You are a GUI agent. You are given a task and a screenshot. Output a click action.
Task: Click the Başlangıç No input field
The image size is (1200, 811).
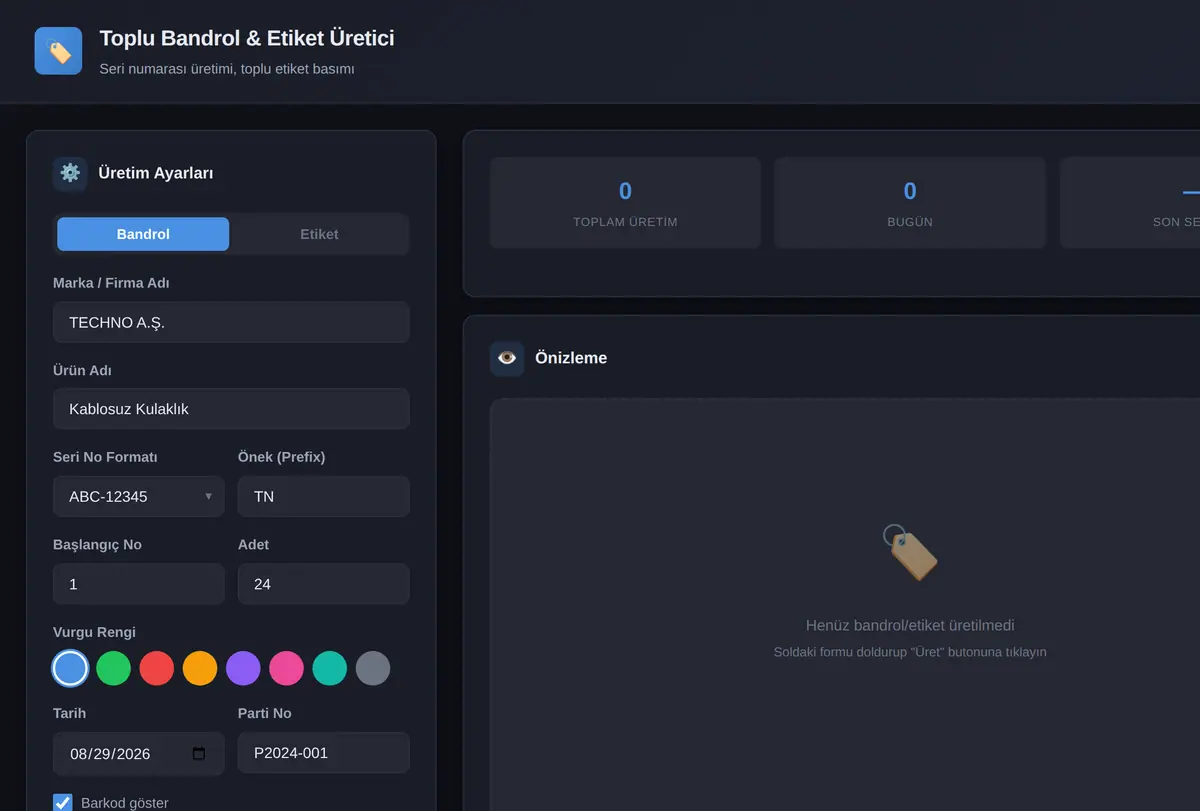pos(139,584)
